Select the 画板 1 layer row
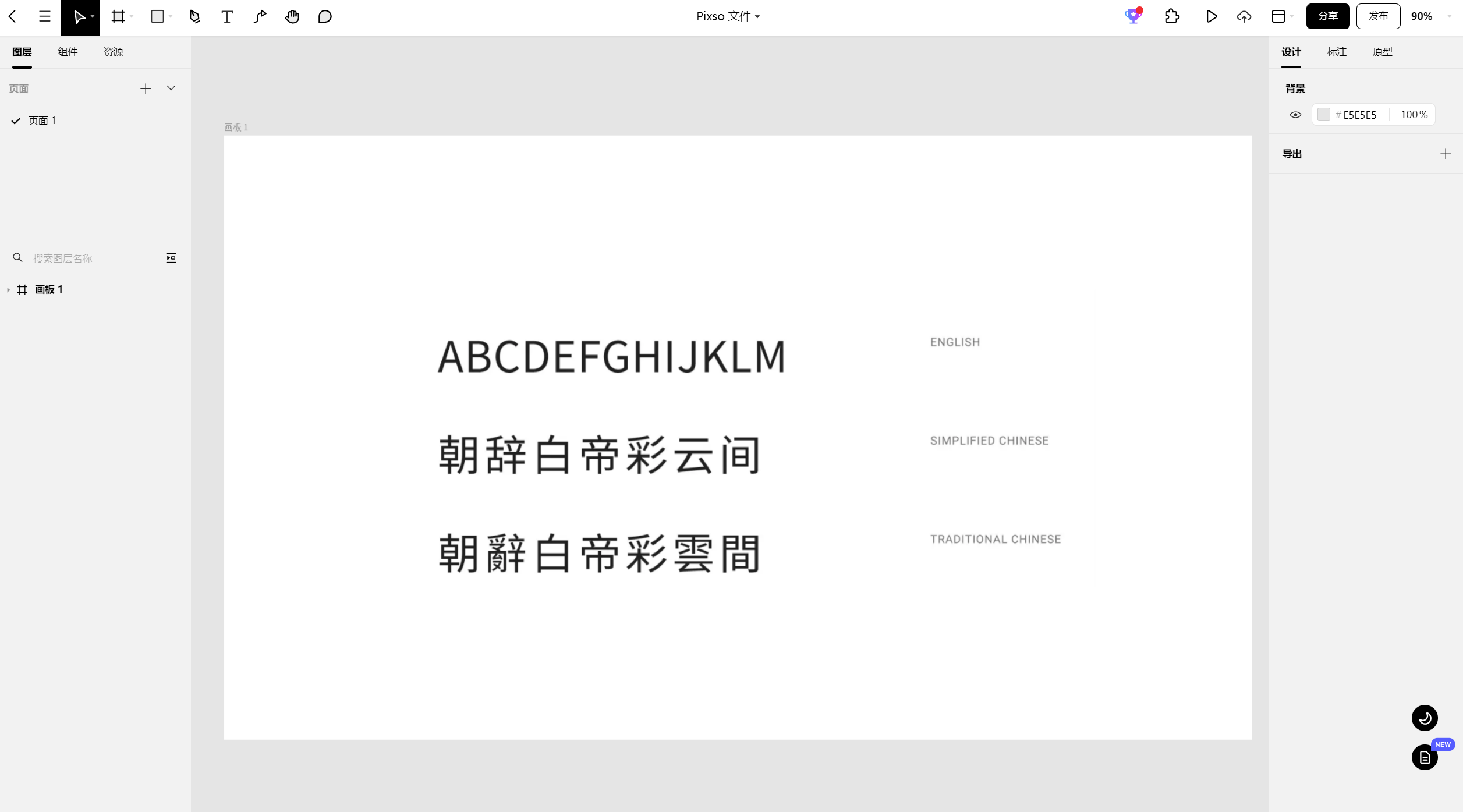Screen dimensions: 1463x812 coord(95,289)
